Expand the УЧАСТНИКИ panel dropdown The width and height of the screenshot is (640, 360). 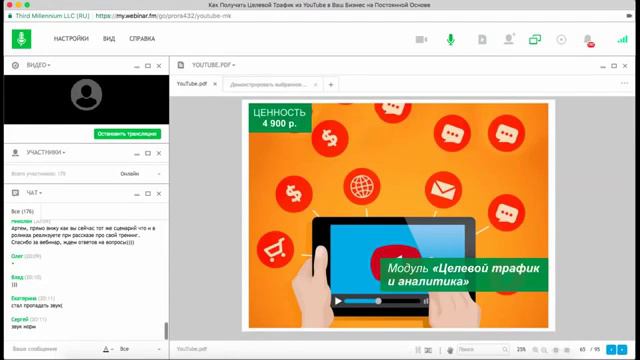pyautogui.click(x=46, y=153)
